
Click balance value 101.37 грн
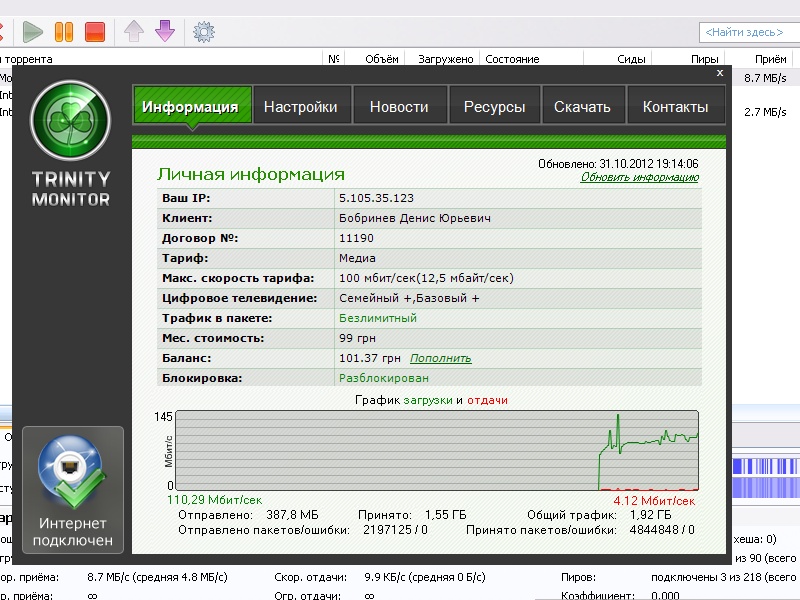coord(370,358)
